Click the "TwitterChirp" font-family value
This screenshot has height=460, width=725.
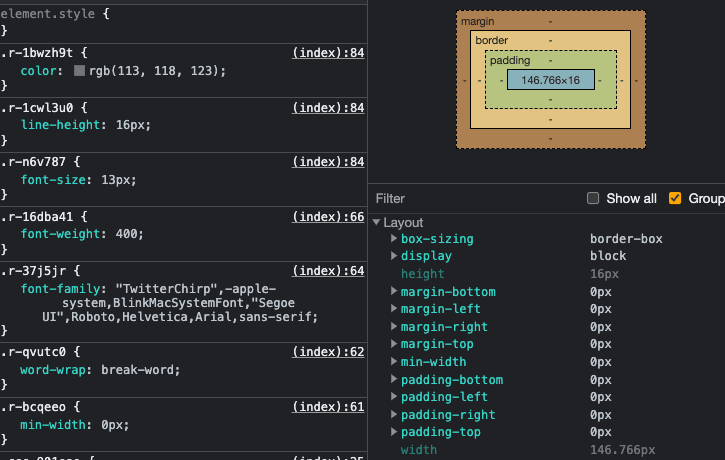pos(166,289)
